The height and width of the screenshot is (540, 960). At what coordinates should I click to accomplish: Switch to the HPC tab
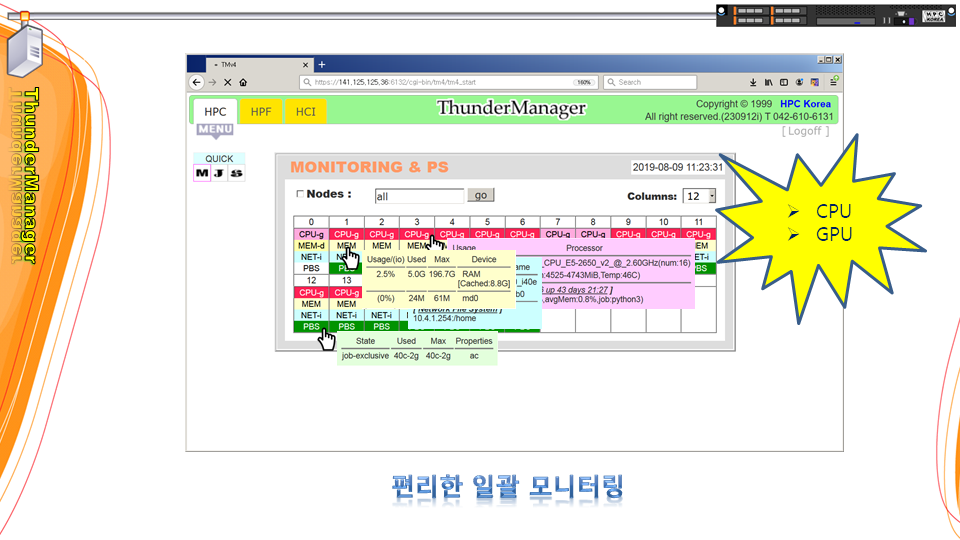[215, 111]
